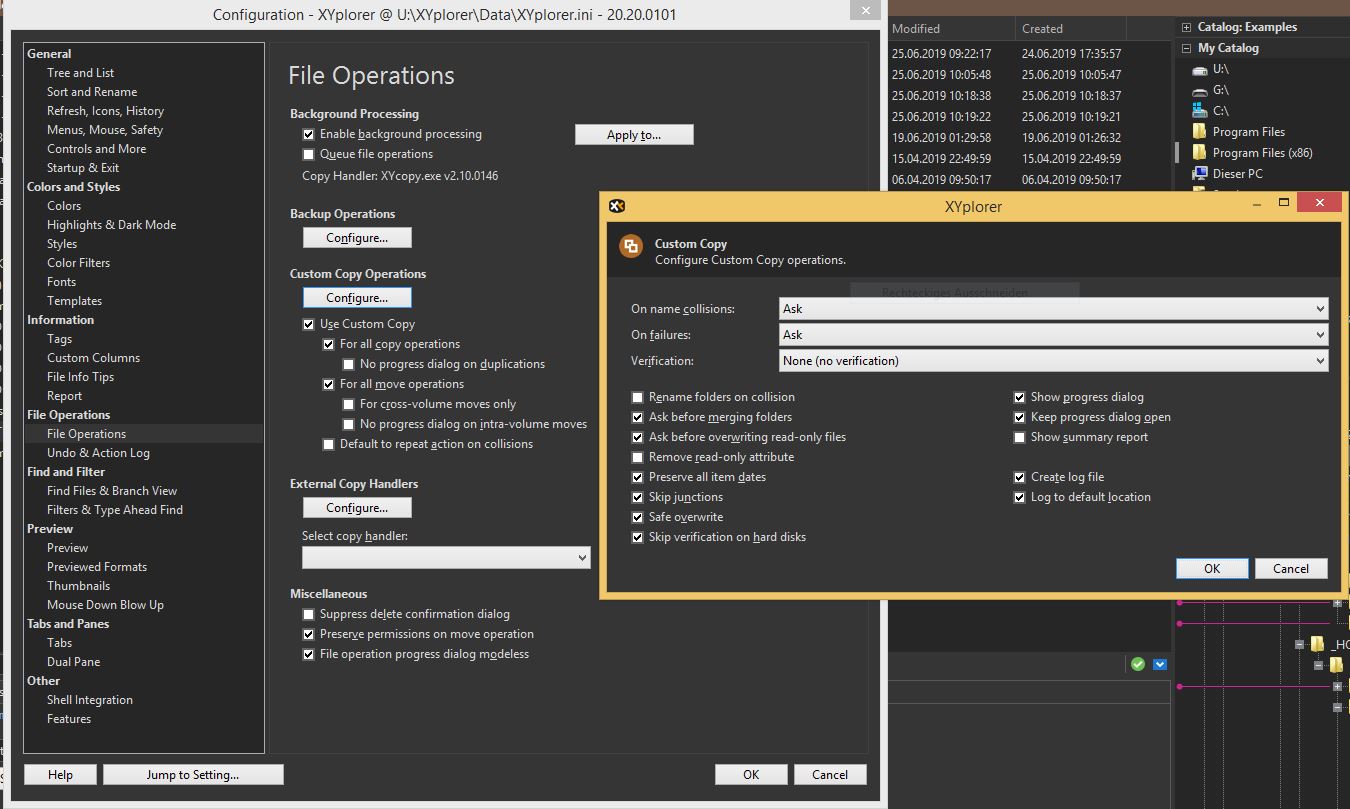The width and height of the screenshot is (1350, 809).
Task: Open Custom Columns settings page
Action: coord(93,358)
